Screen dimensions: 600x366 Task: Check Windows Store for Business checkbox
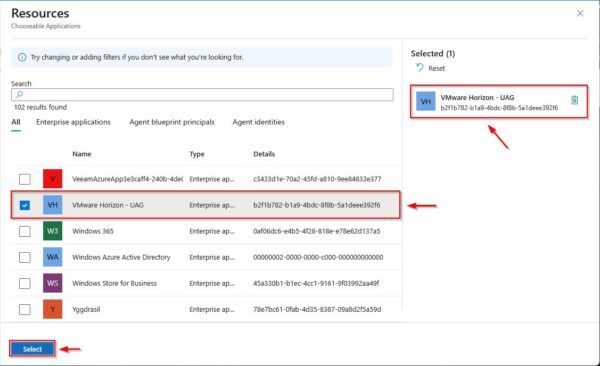25,283
